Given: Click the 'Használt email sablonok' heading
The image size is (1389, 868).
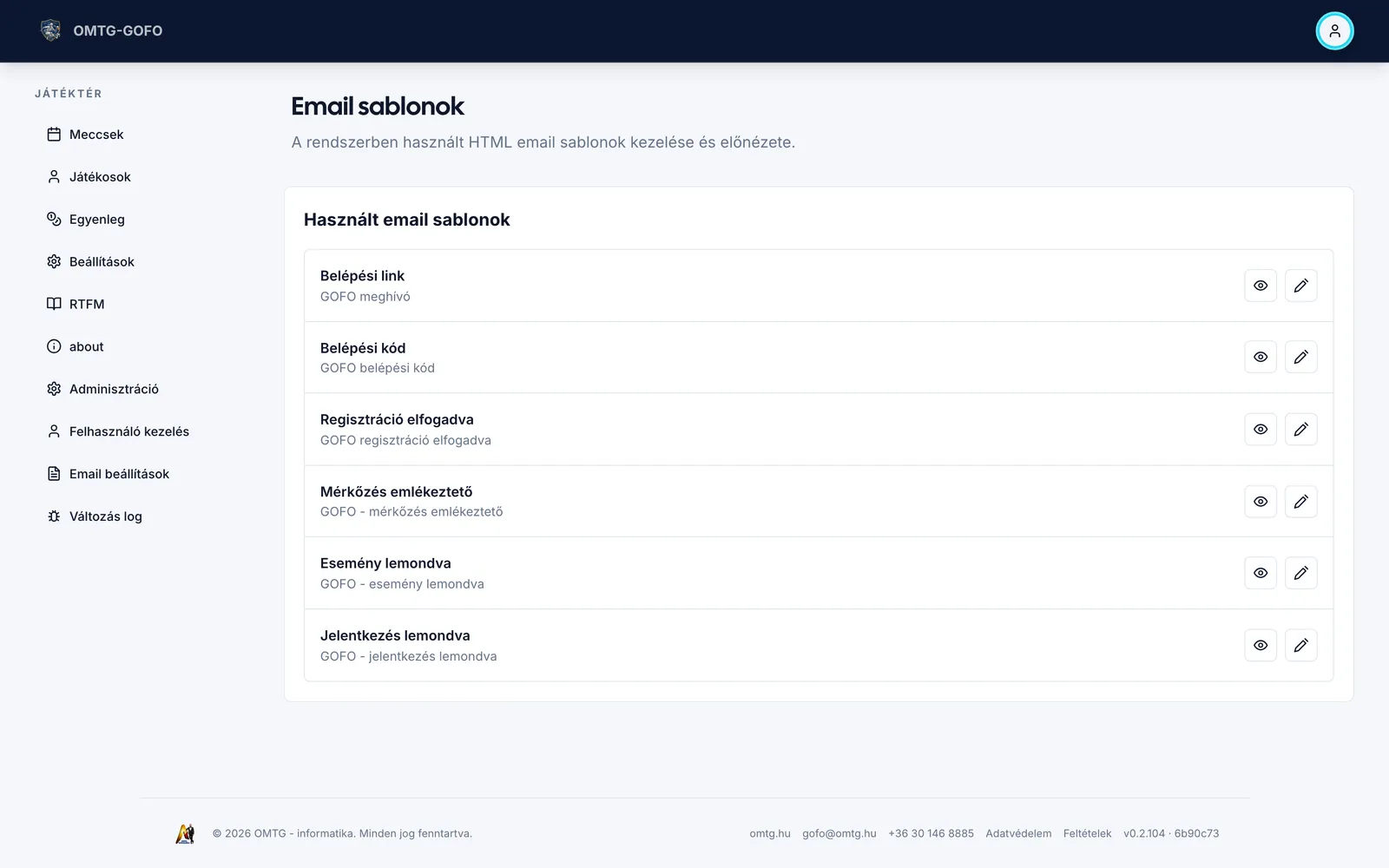Looking at the screenshot, I should (407, 220).
